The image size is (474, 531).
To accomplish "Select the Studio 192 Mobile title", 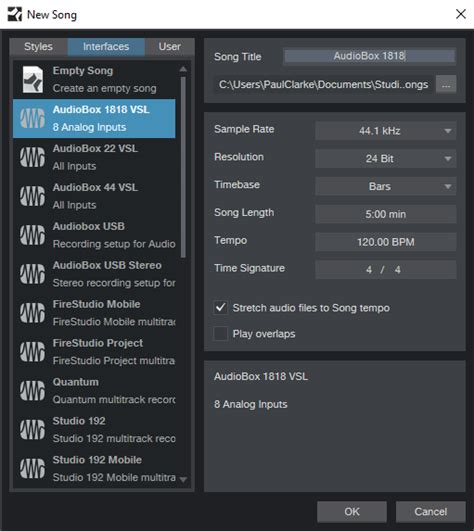I will [x=97, y=460].
